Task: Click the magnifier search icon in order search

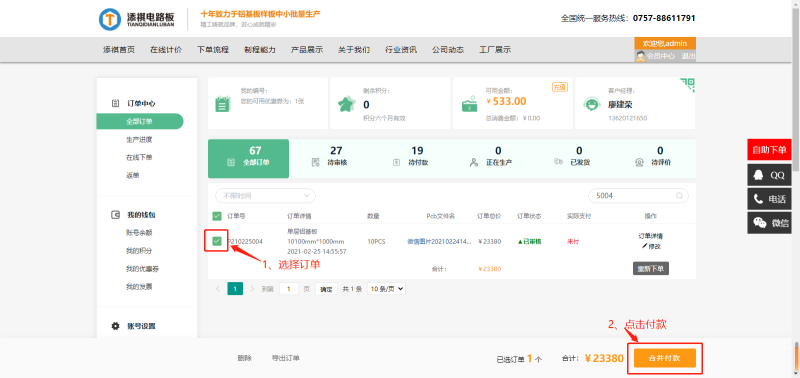Action: (679, 196)
